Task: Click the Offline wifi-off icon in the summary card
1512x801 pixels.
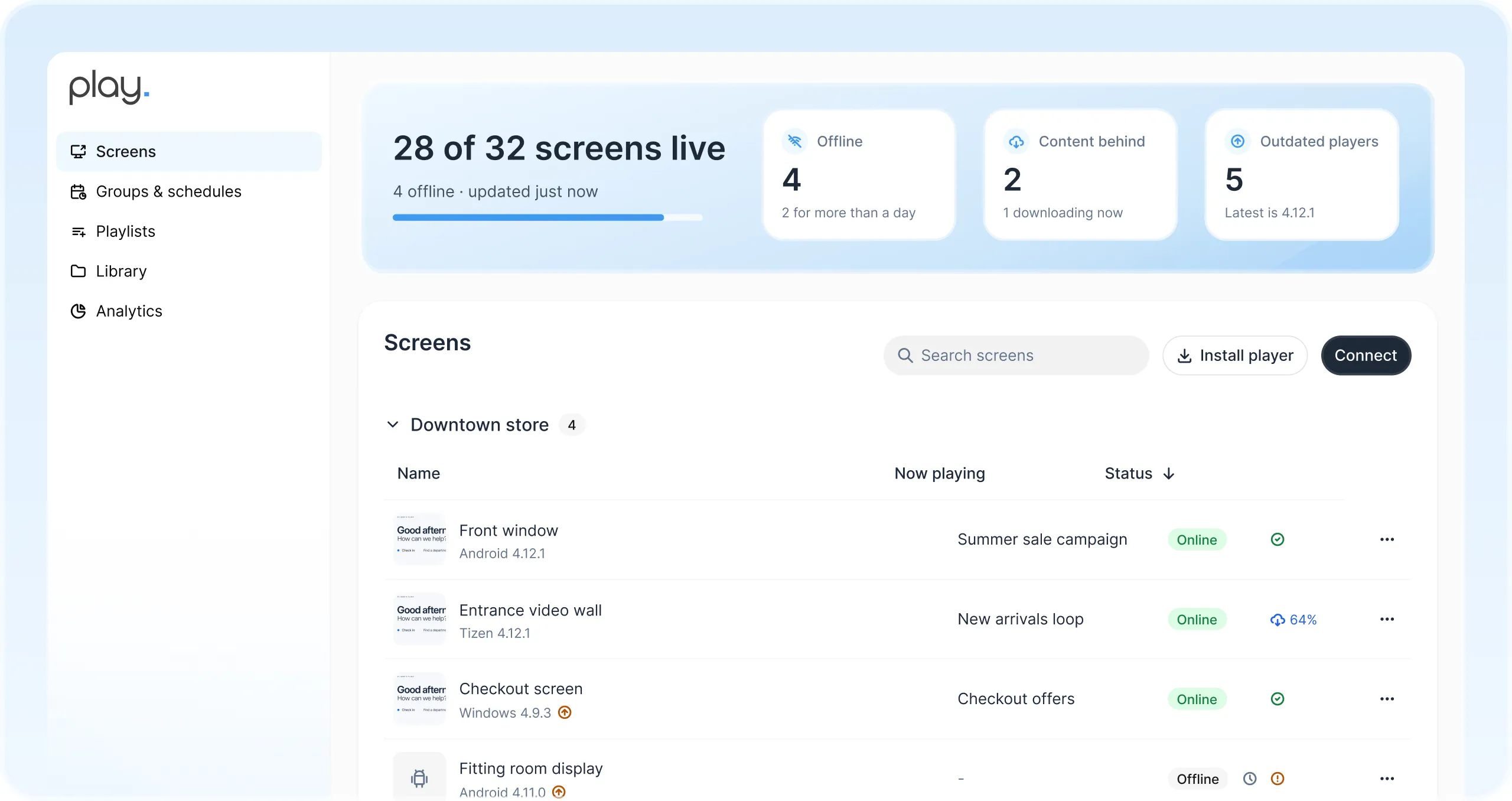Action: point(795,141)
